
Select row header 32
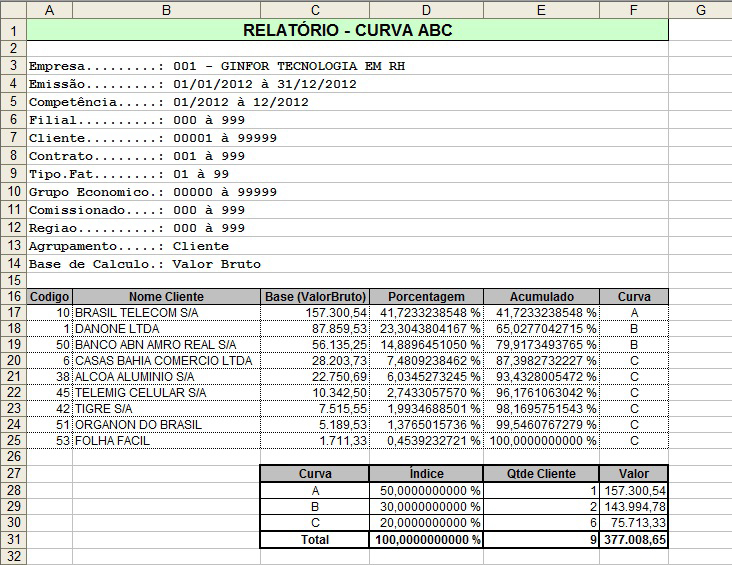14,556
